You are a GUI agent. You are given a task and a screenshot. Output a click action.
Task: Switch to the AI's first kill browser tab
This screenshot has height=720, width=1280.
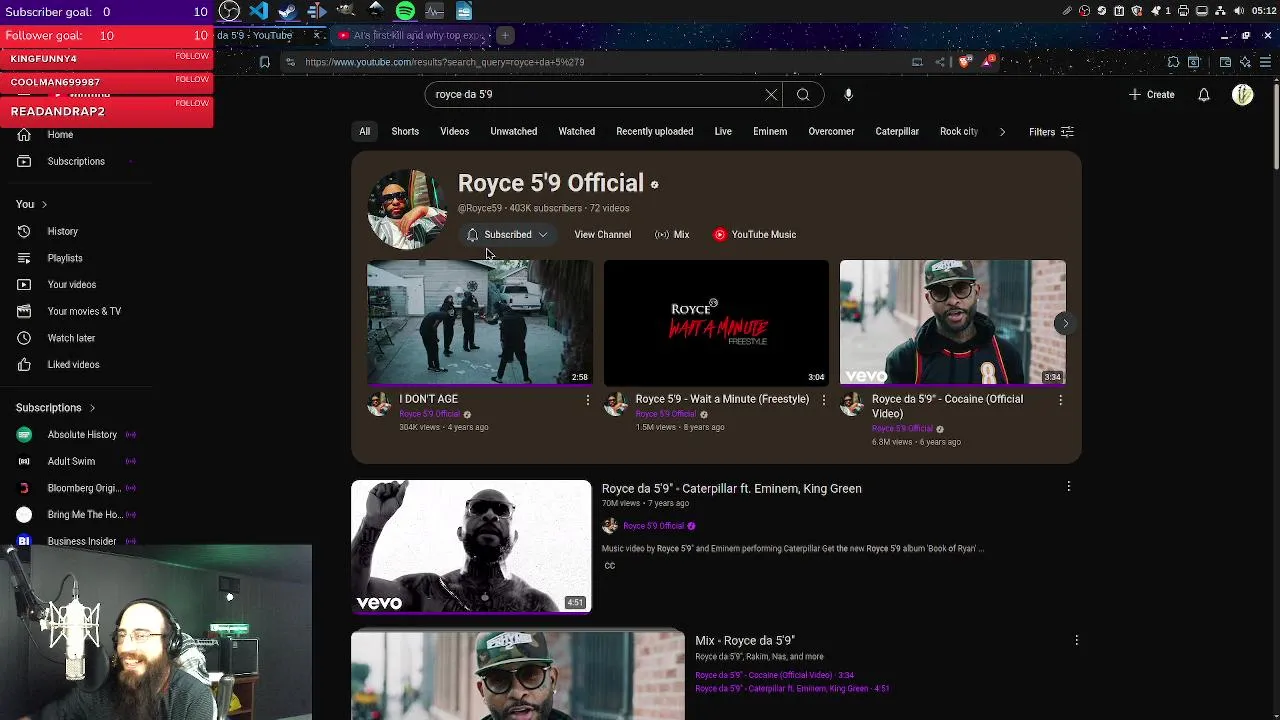click(x=412, y=36)
